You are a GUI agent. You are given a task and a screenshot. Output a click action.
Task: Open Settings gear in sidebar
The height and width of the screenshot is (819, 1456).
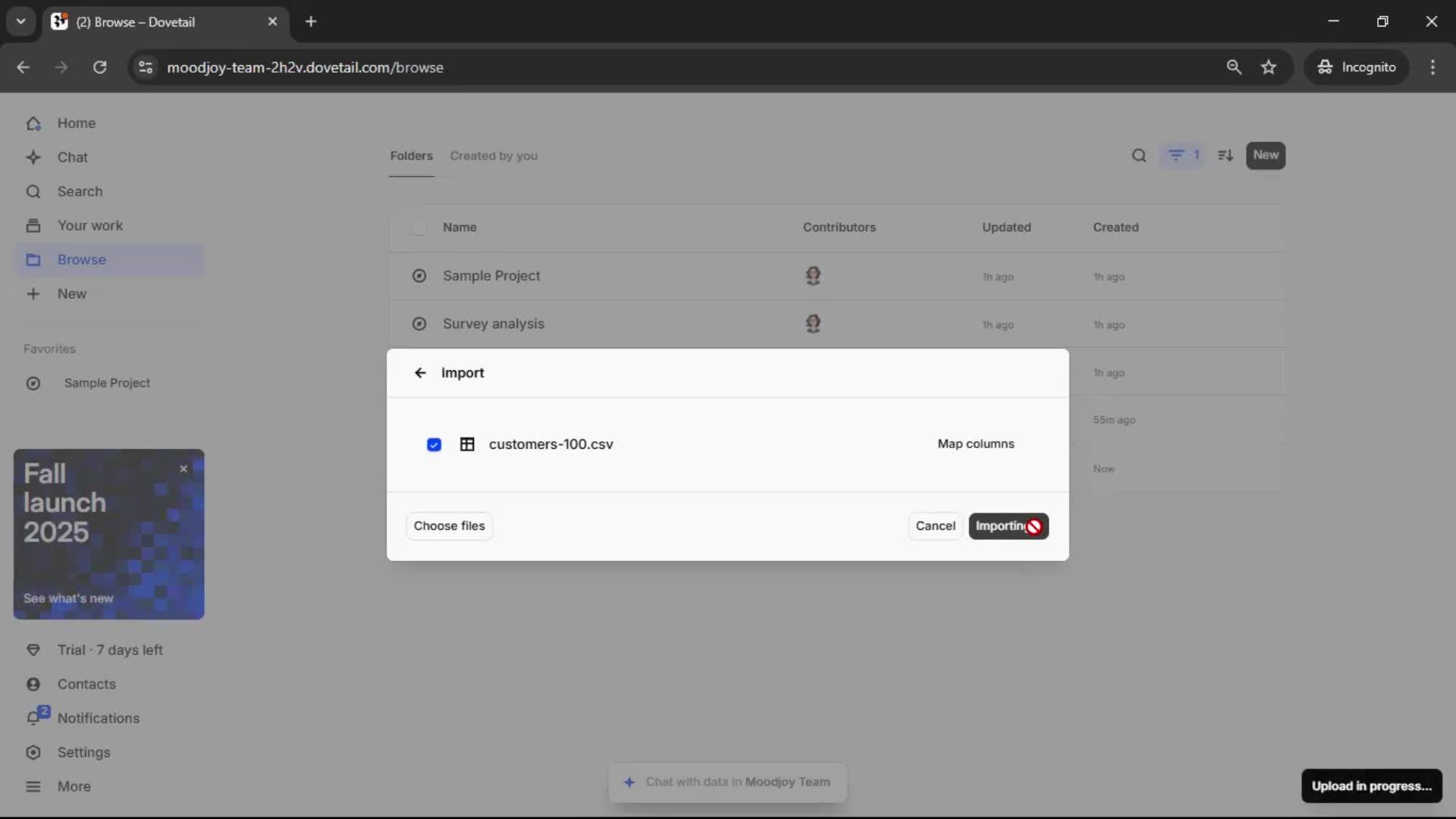pos(33,752)
